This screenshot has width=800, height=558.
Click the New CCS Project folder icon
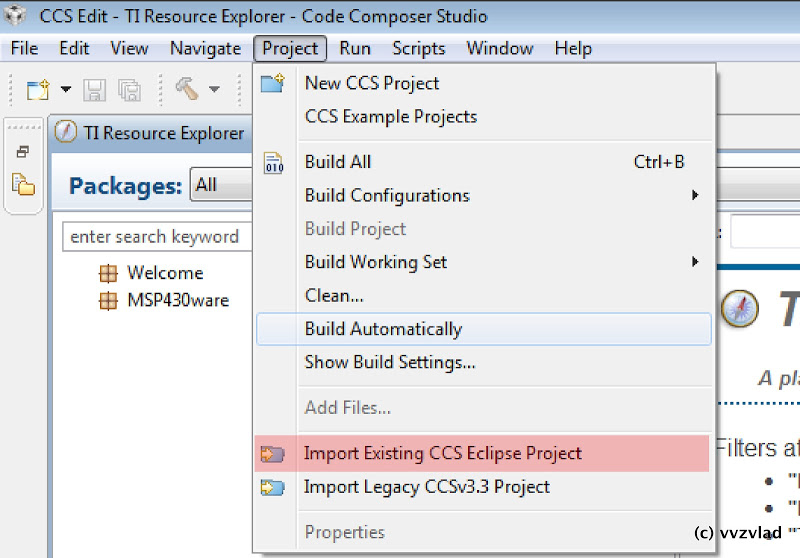(x=272, y=83)
